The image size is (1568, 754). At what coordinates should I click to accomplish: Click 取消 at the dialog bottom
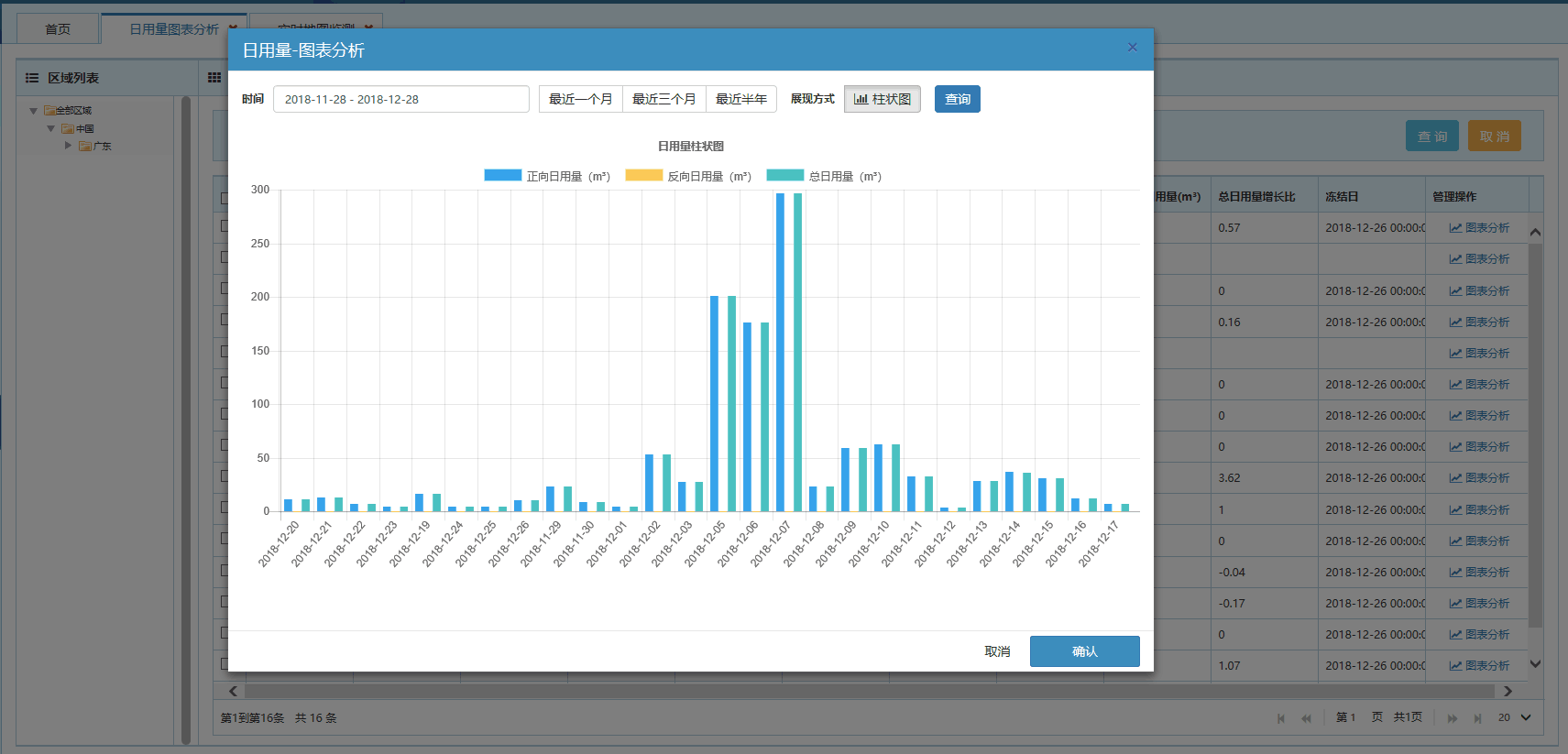997,651
